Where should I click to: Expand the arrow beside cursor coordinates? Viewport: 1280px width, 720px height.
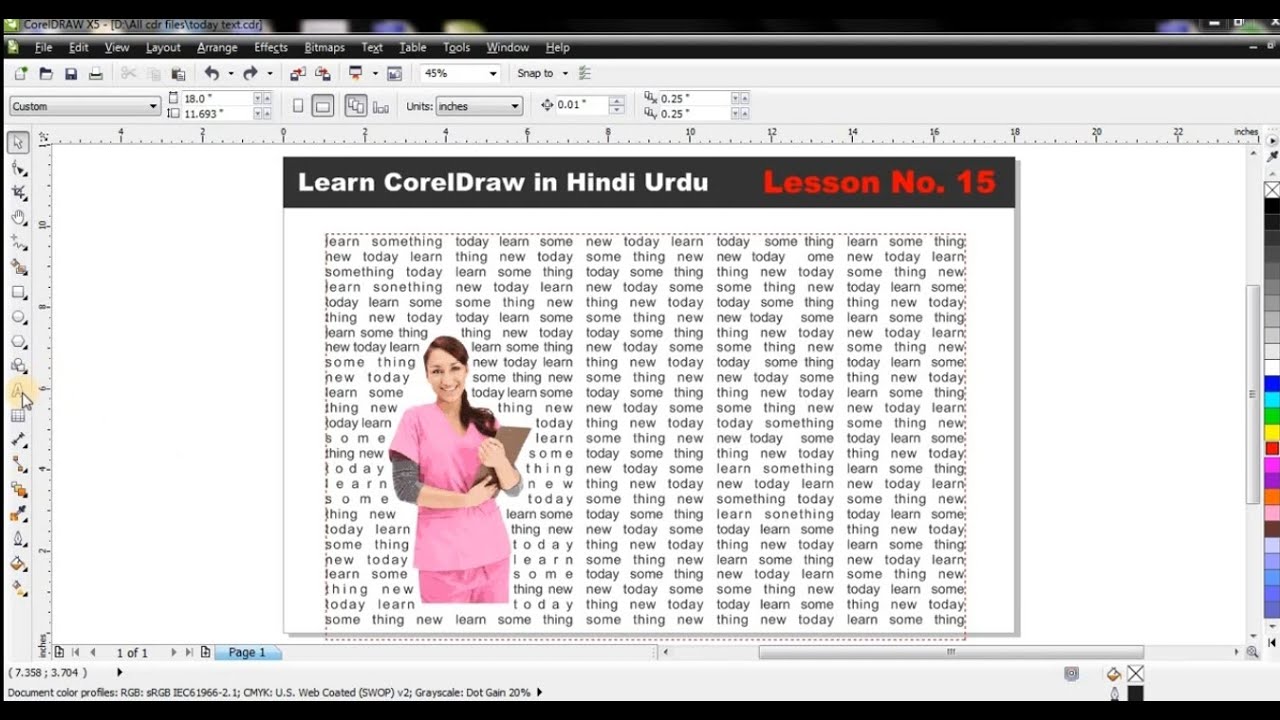pos(120,673)
